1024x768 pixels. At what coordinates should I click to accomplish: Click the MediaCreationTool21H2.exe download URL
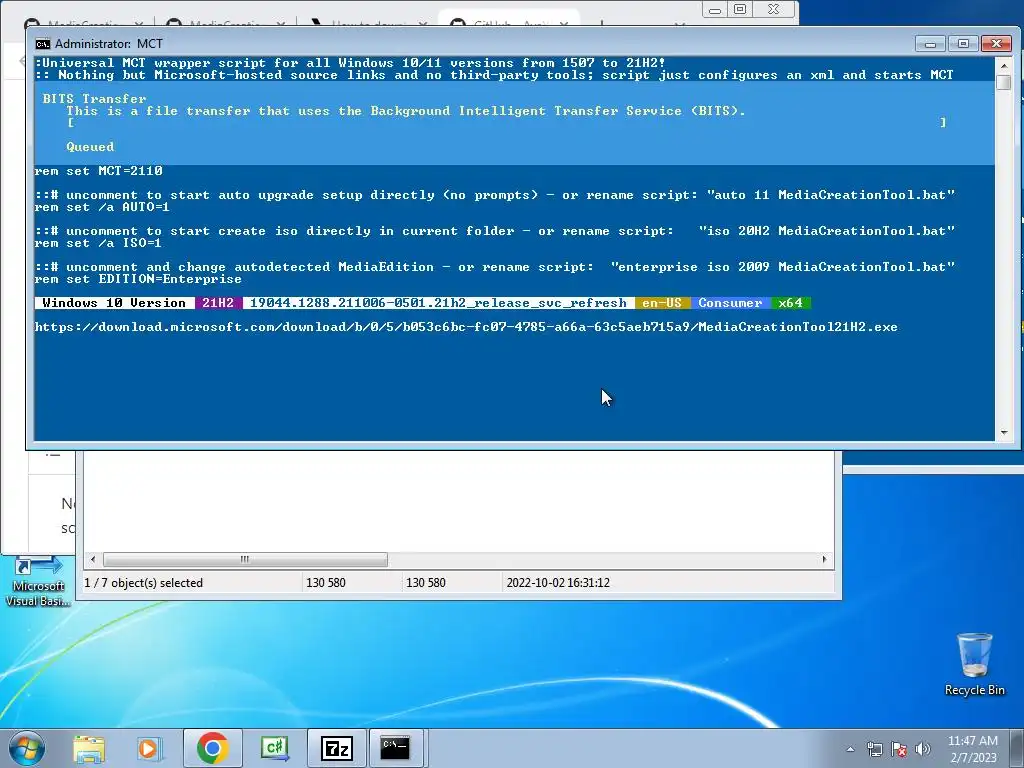click(466, 327)
